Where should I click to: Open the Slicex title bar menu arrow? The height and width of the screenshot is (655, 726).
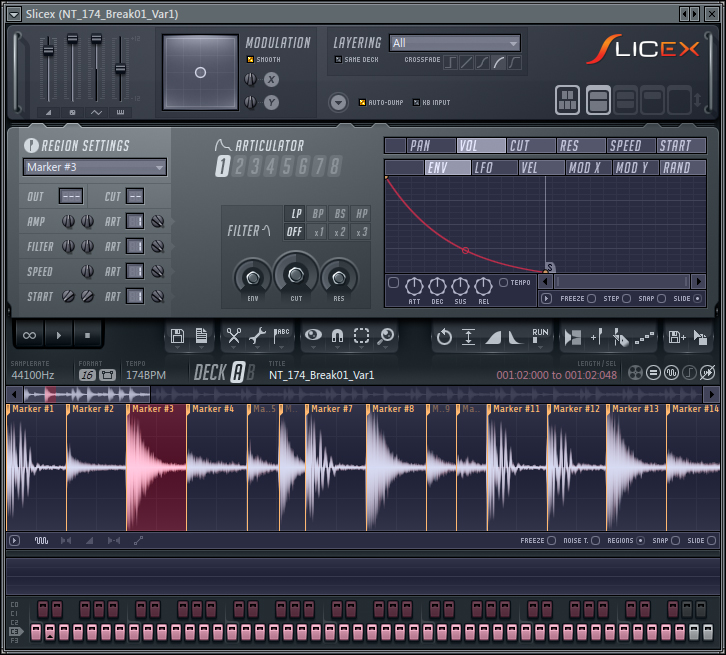(x=14, y=14)
